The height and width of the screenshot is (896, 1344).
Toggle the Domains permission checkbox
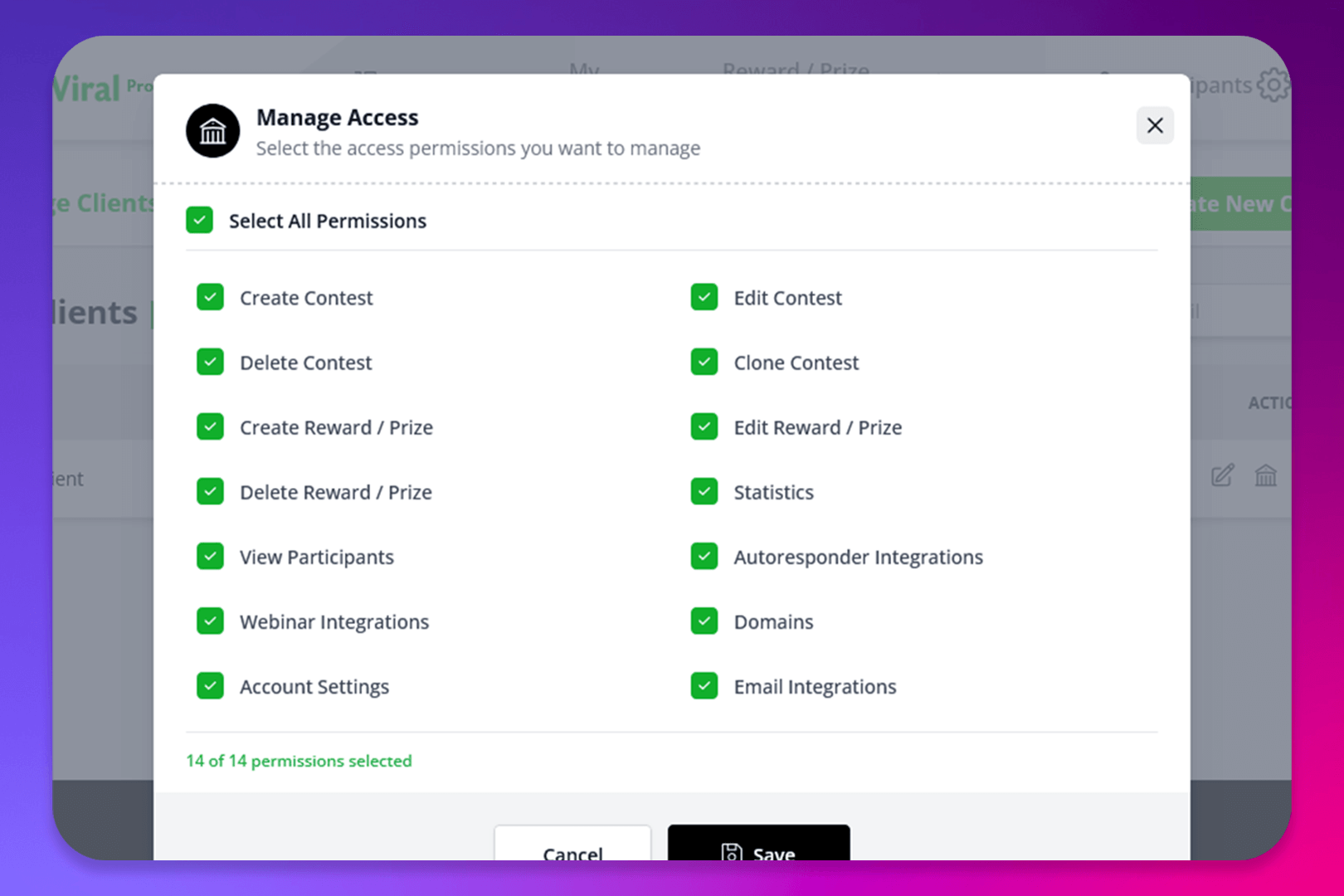(704, 621)
